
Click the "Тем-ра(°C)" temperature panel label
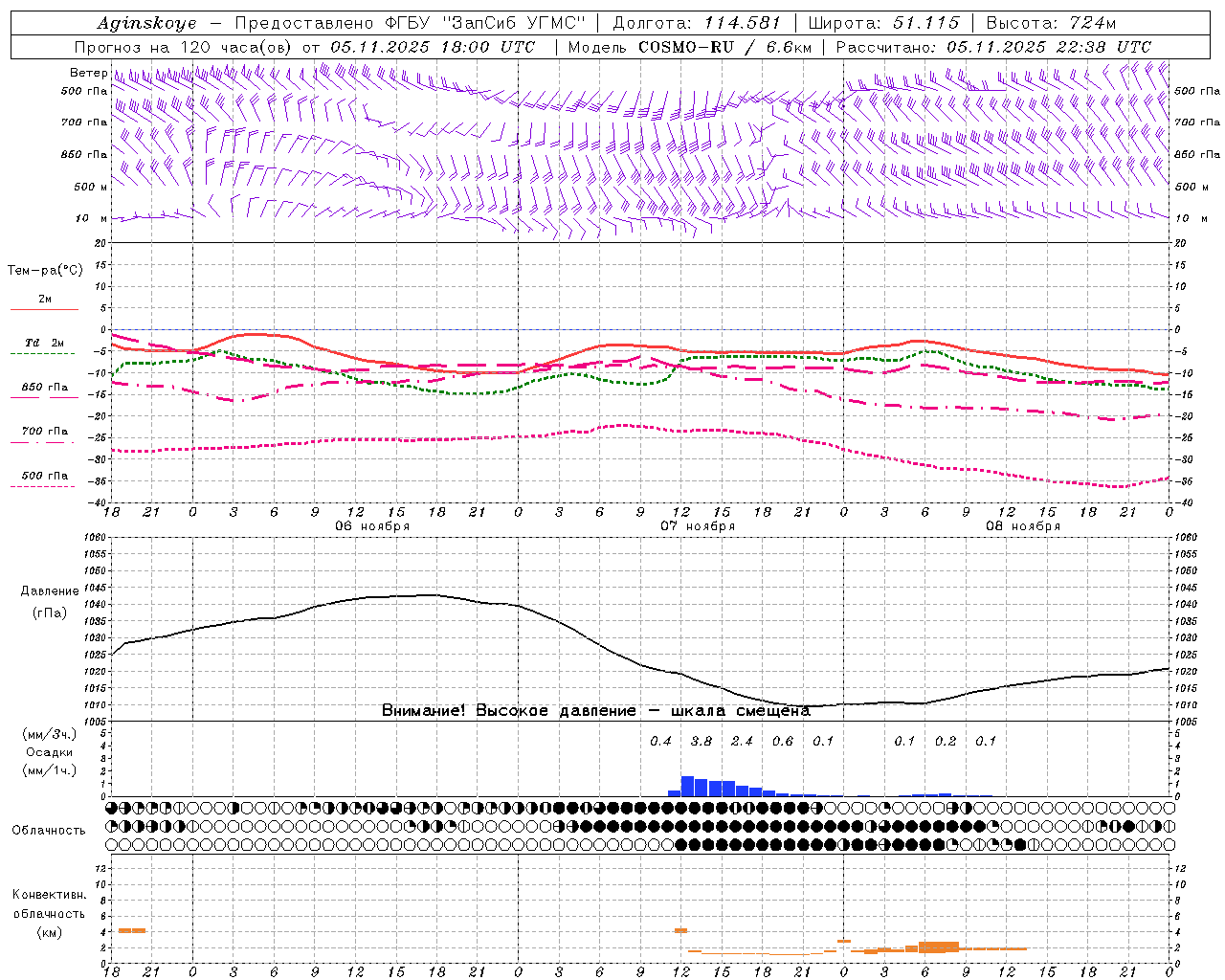[x=45, y=271]
